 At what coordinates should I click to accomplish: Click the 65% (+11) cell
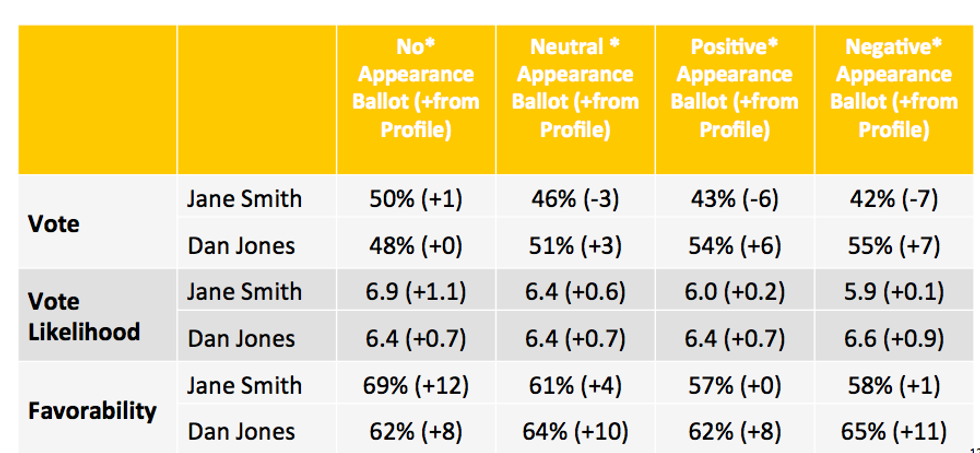[x=894, y=432]
